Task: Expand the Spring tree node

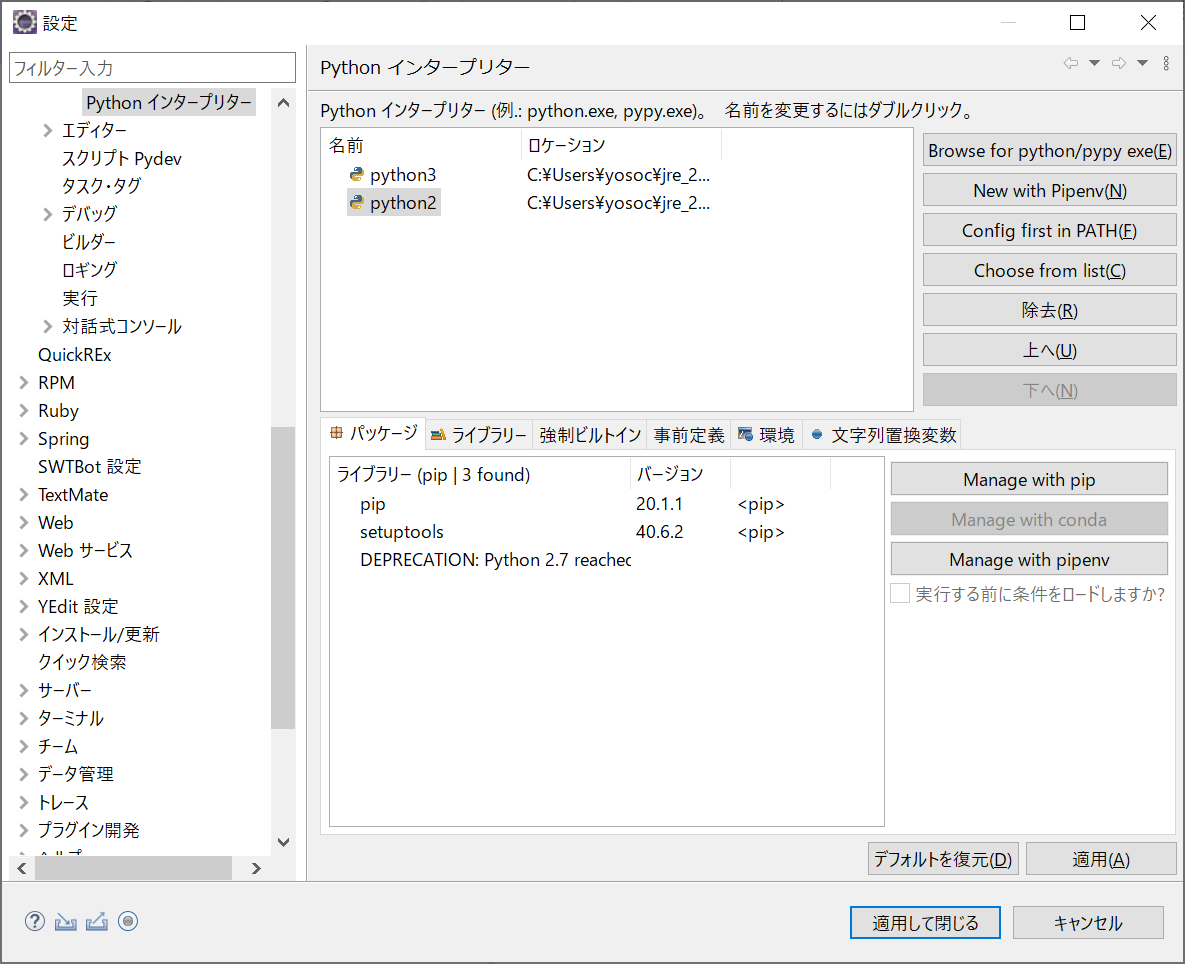Action: (x=23, y=438)
